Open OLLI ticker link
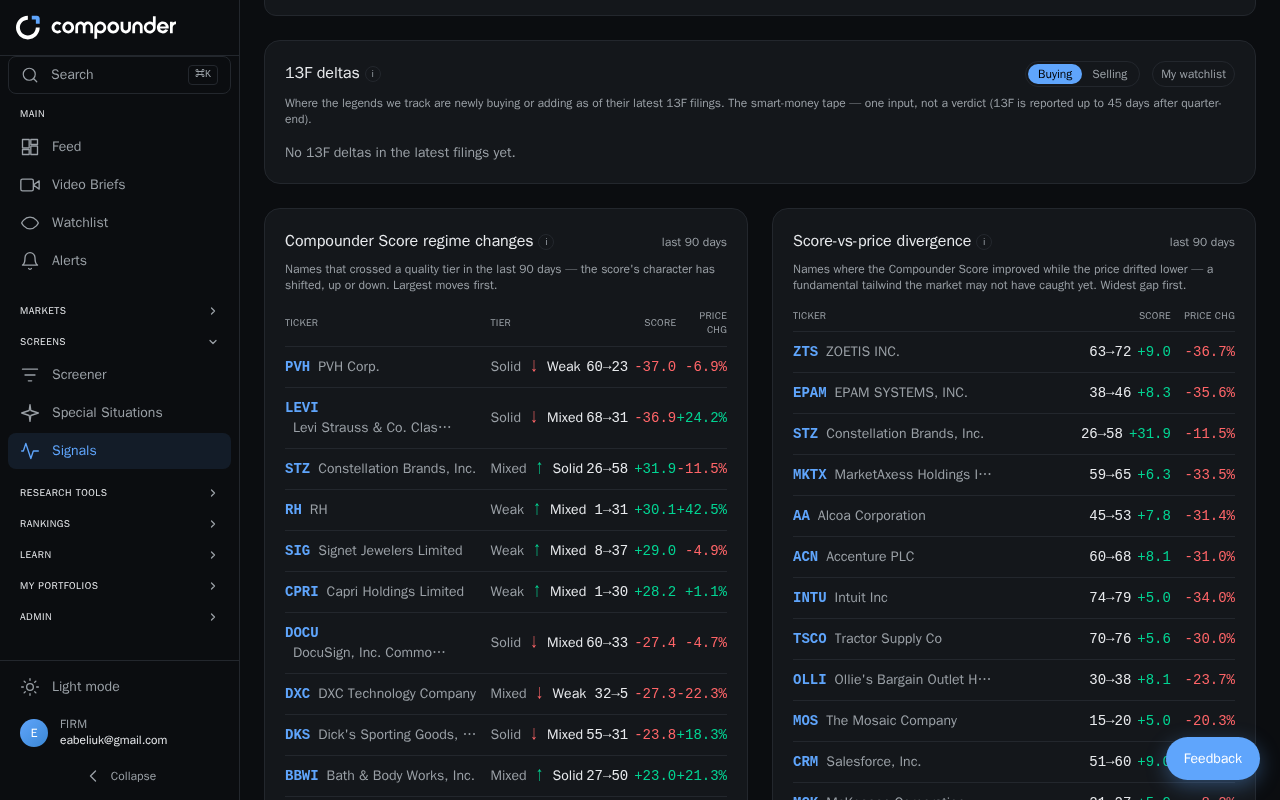The width and height of the screenshot is (1280, 800). click(809, 680)
